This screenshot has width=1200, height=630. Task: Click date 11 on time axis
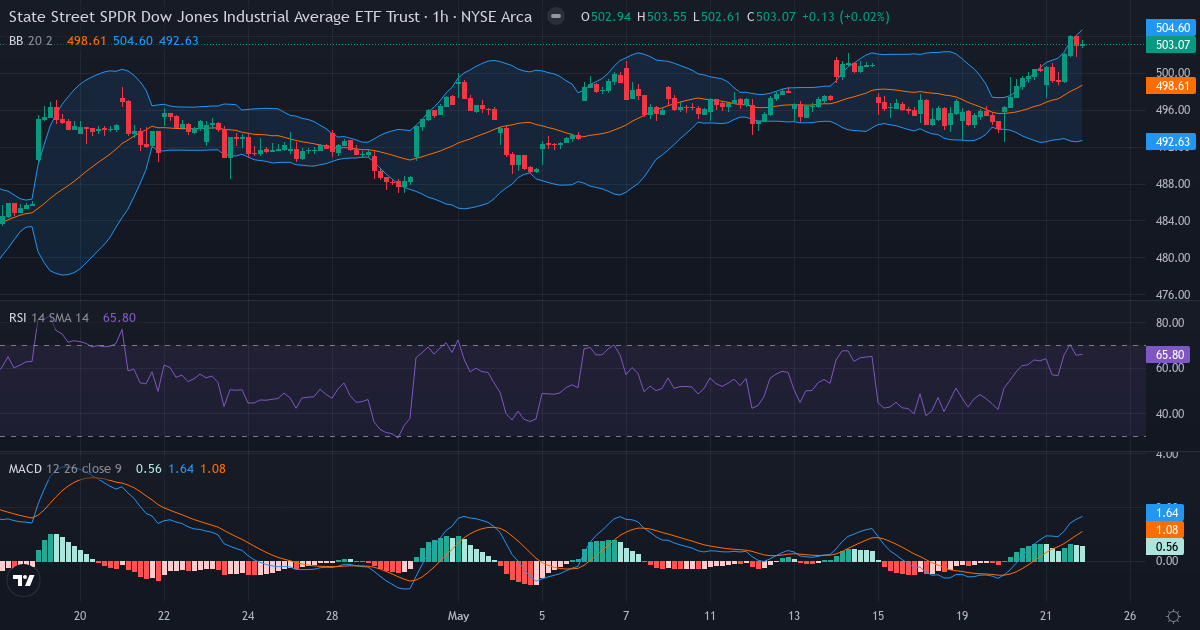(710, 615)
